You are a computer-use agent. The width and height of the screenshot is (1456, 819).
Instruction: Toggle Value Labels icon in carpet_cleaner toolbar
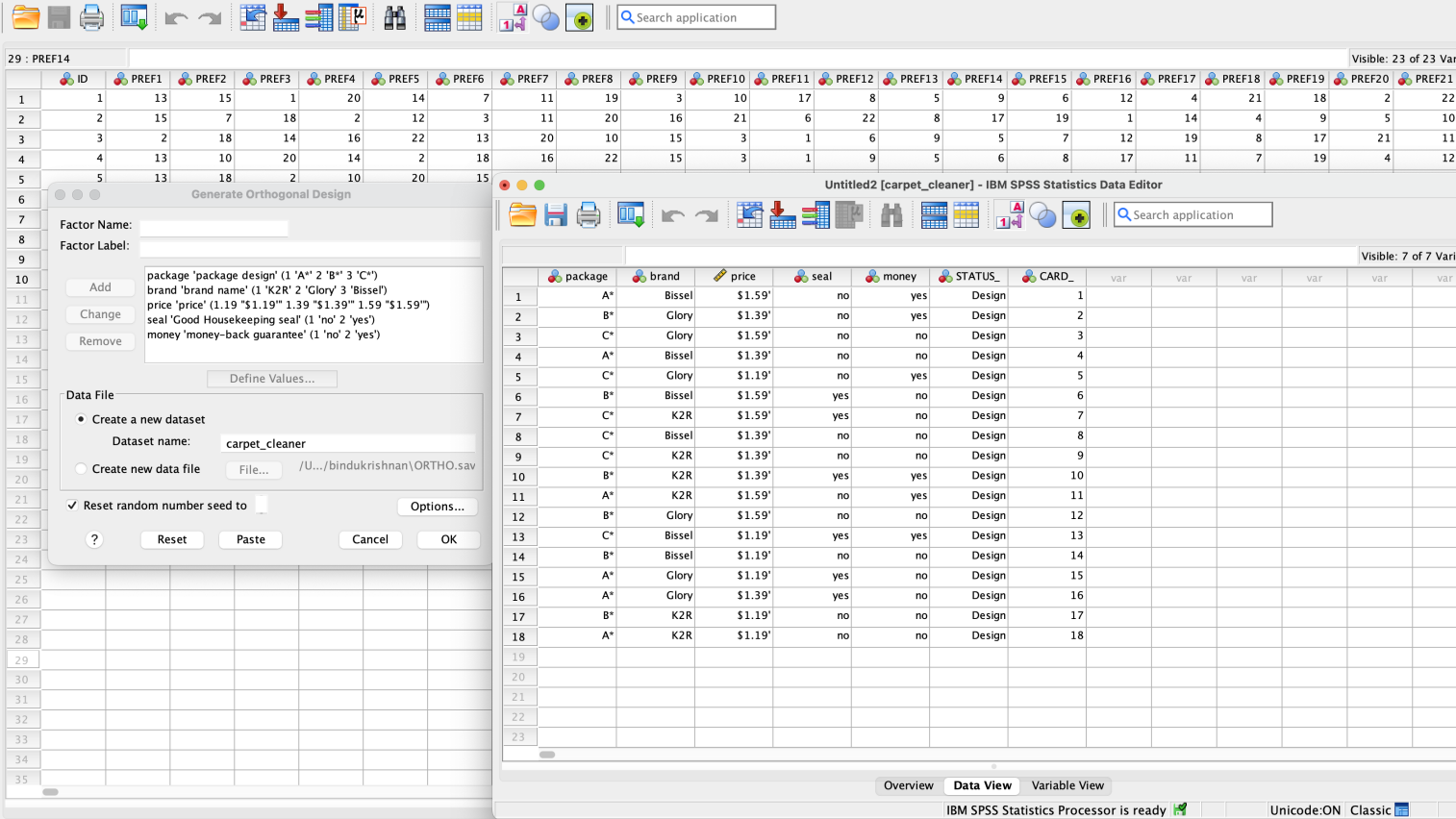coord(1010,214)
